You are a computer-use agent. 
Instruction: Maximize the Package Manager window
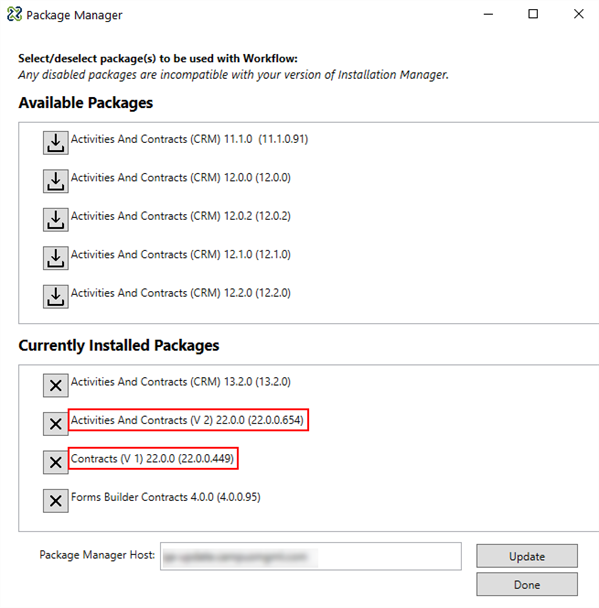tap(533, 14)
